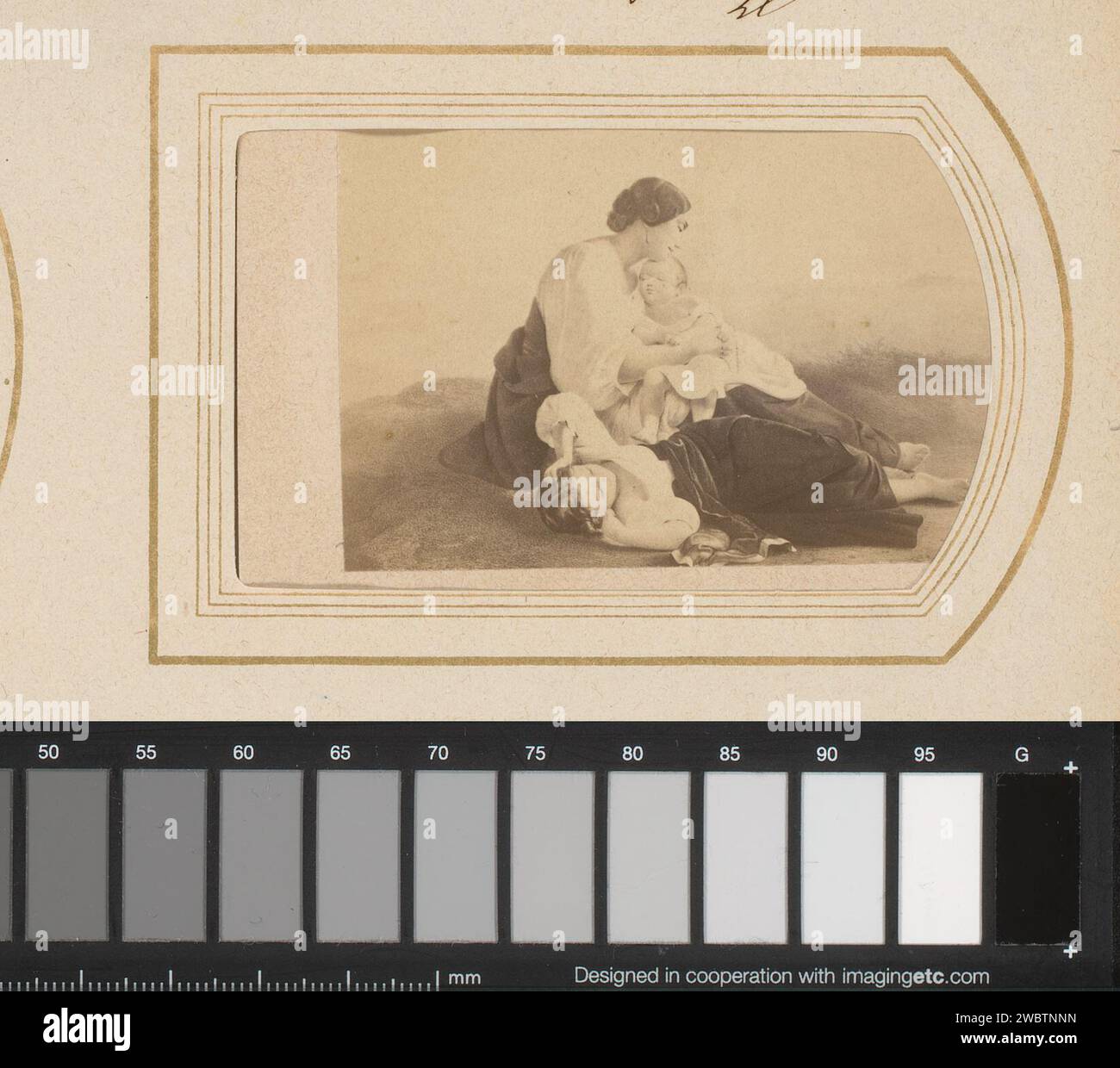Viewport: 1120px width, 1068px height.
Task: Click the number 55 on the gray scale
Action: pos(146,754)
